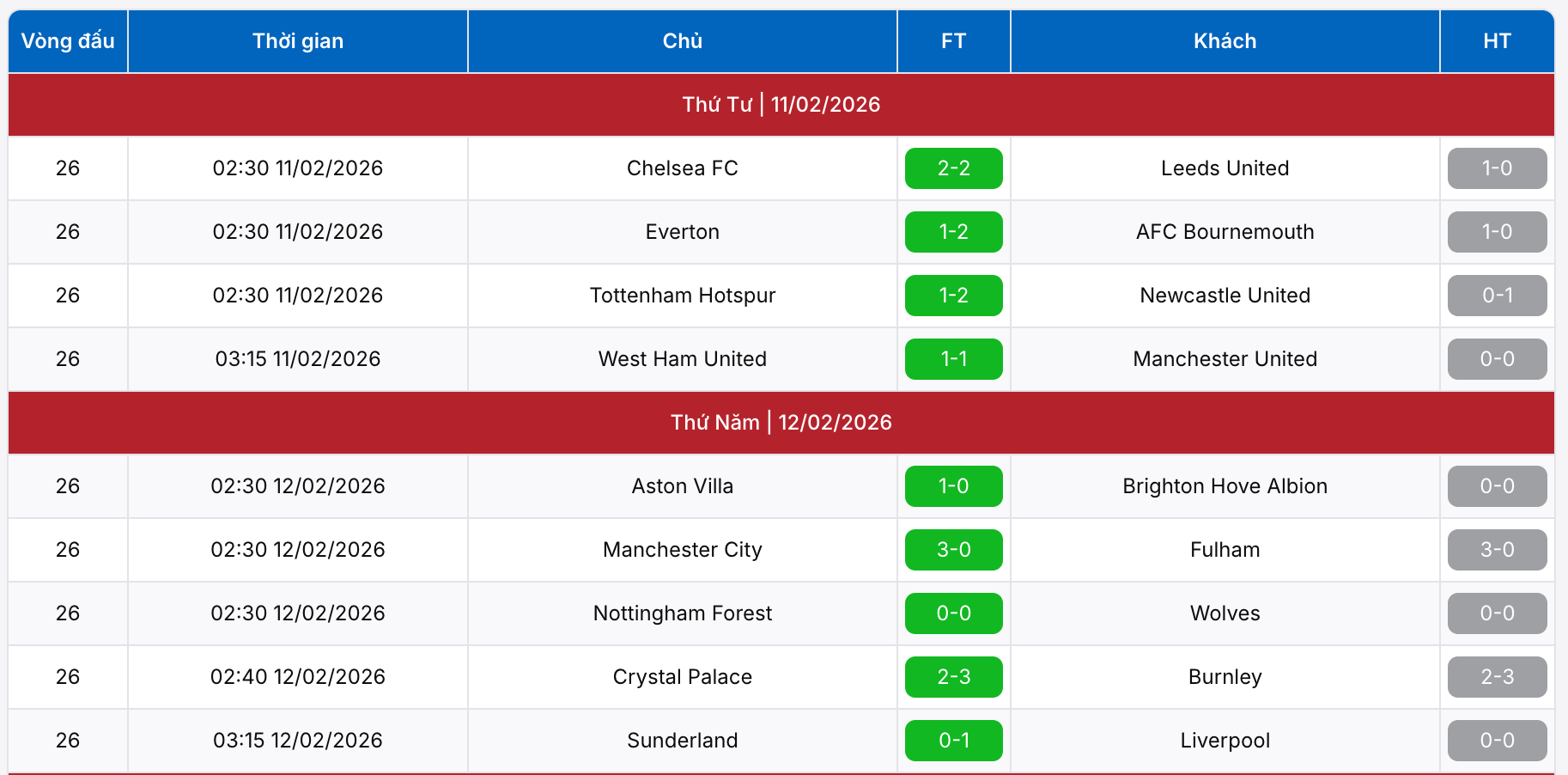The width and height of the screenshot is (1568, 775).
Task: Open the Liverpool team link
Action: (x=1225, y=741)
